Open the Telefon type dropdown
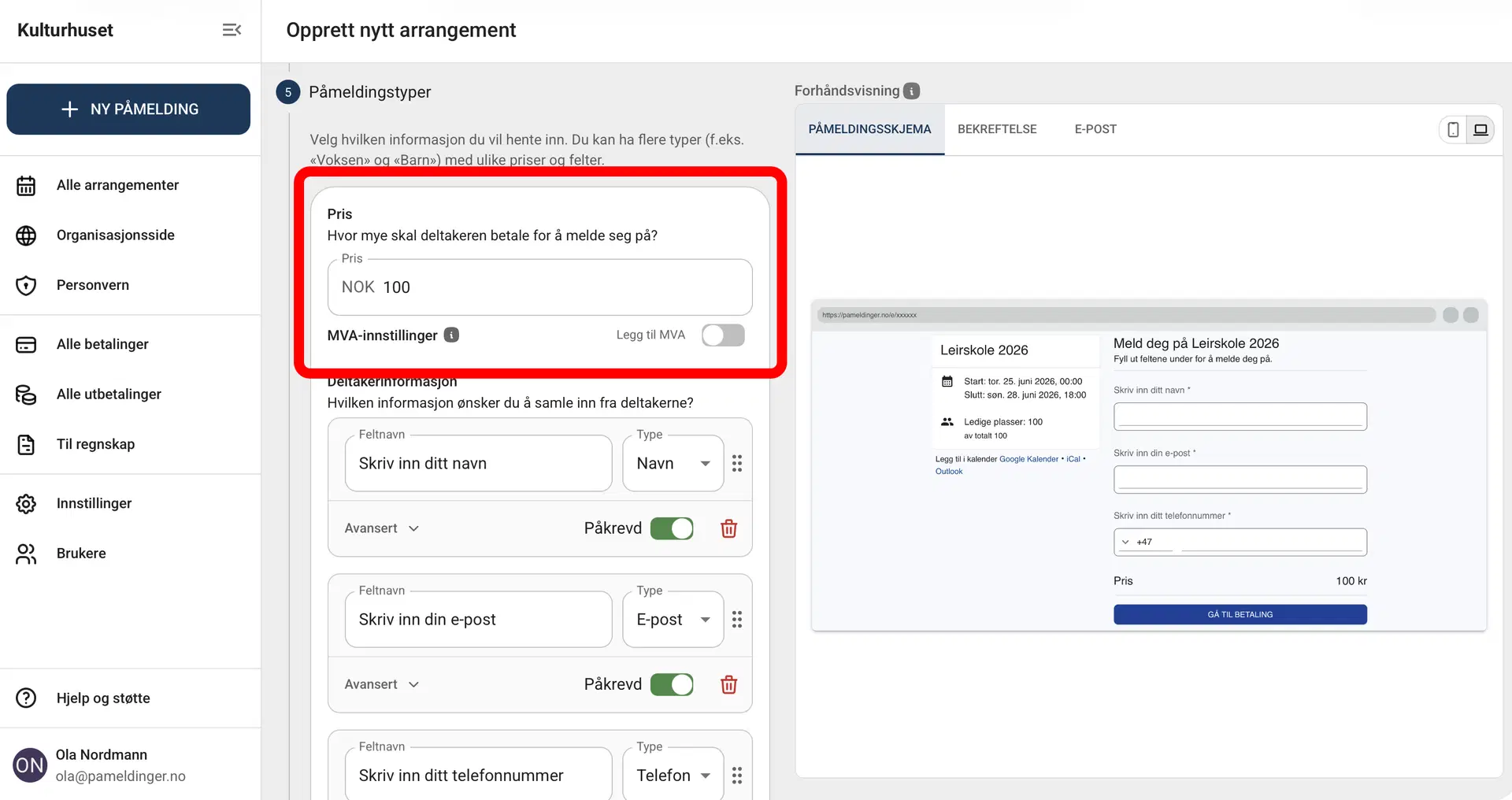Screen dimensions: 1512x800 (x=672, y=776)
